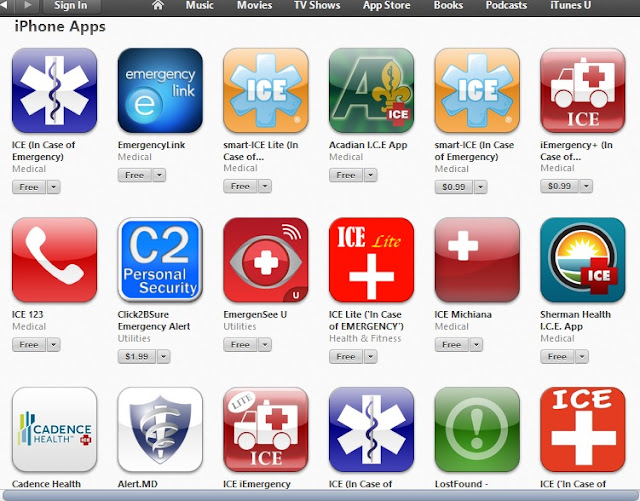Open the Cadence Health app icon
This screenshot has height=501, width=640.
click(x=54, y=430)
